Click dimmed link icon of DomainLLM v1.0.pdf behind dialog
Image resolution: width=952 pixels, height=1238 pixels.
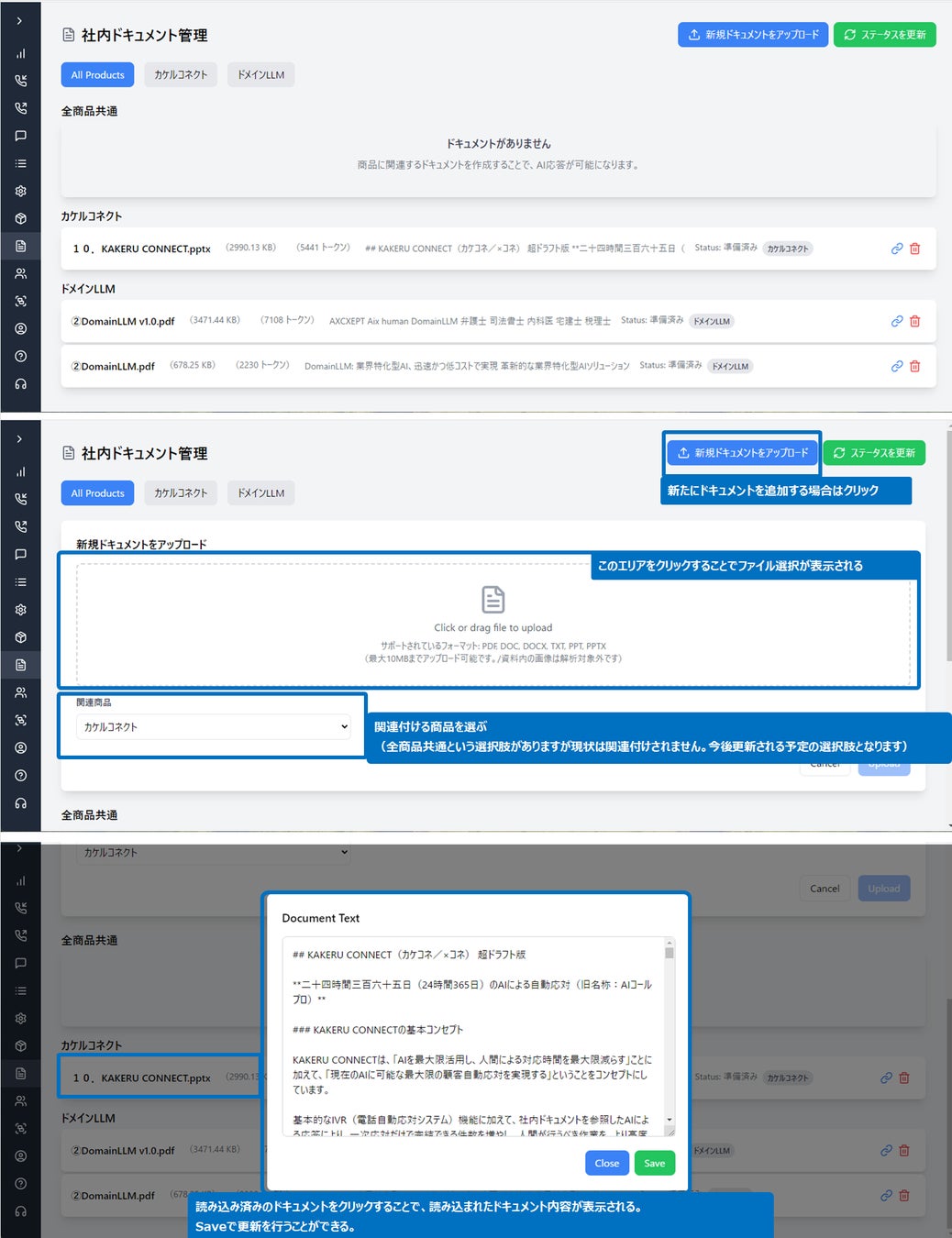[x=886, y=1150]
